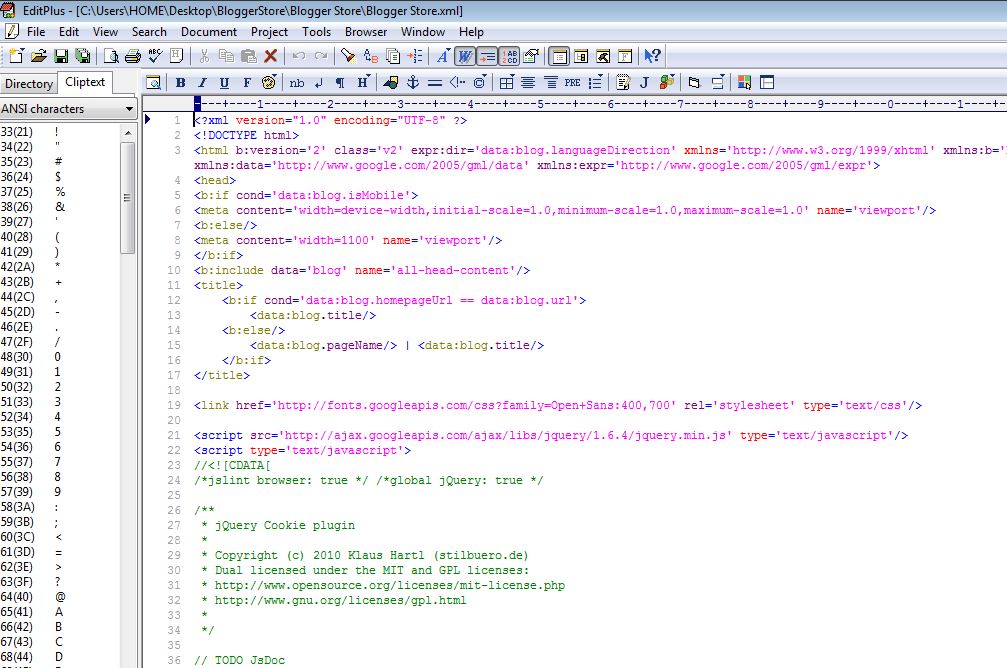
Task: Switch to the Directory tab
Action: [x=29, y=84]
